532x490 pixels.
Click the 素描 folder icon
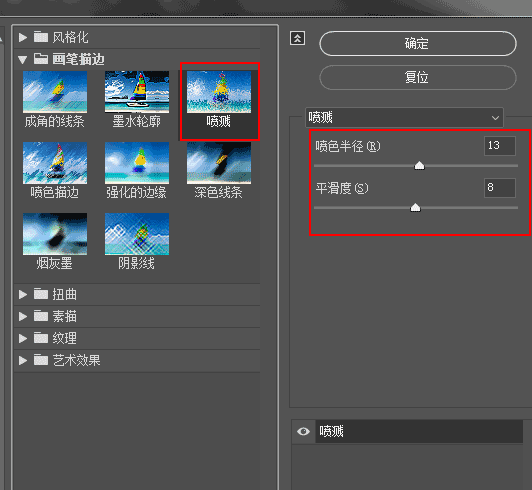[x=41, y=316]
